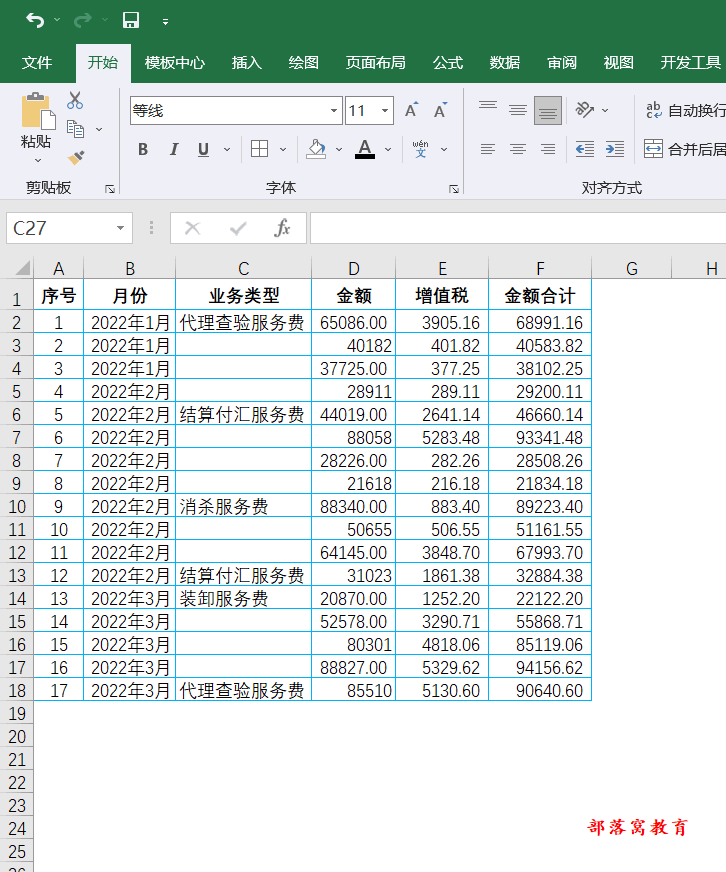Image resolution: width=726 pixels, height=872 pixels.
Task: Expand the Paste options arrow below 粘贴
Action: click(x=38, y=161)
